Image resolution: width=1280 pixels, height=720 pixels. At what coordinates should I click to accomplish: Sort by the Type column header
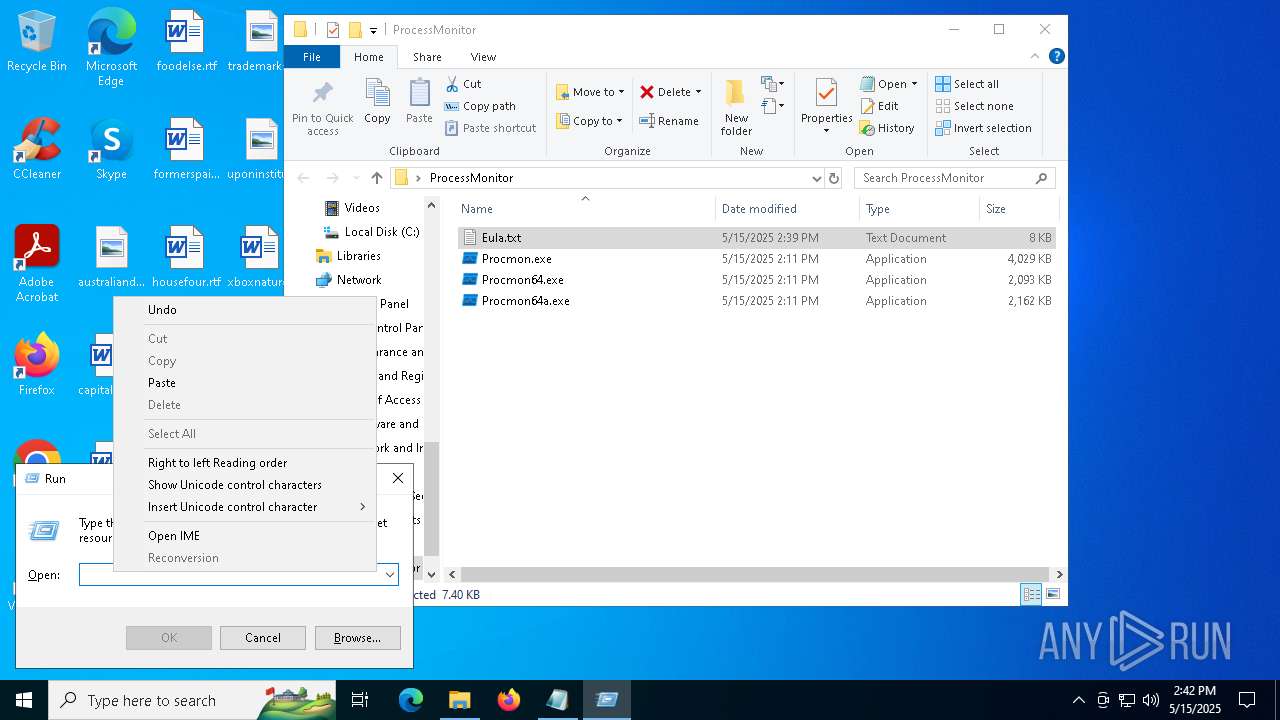tap(919, 209)
